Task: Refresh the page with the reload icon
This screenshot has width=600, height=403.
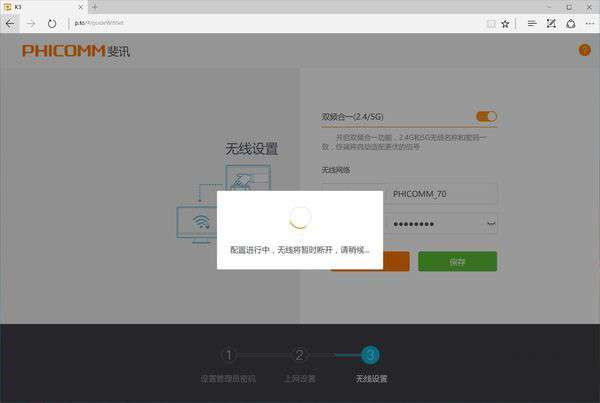Action: point(52,23)
